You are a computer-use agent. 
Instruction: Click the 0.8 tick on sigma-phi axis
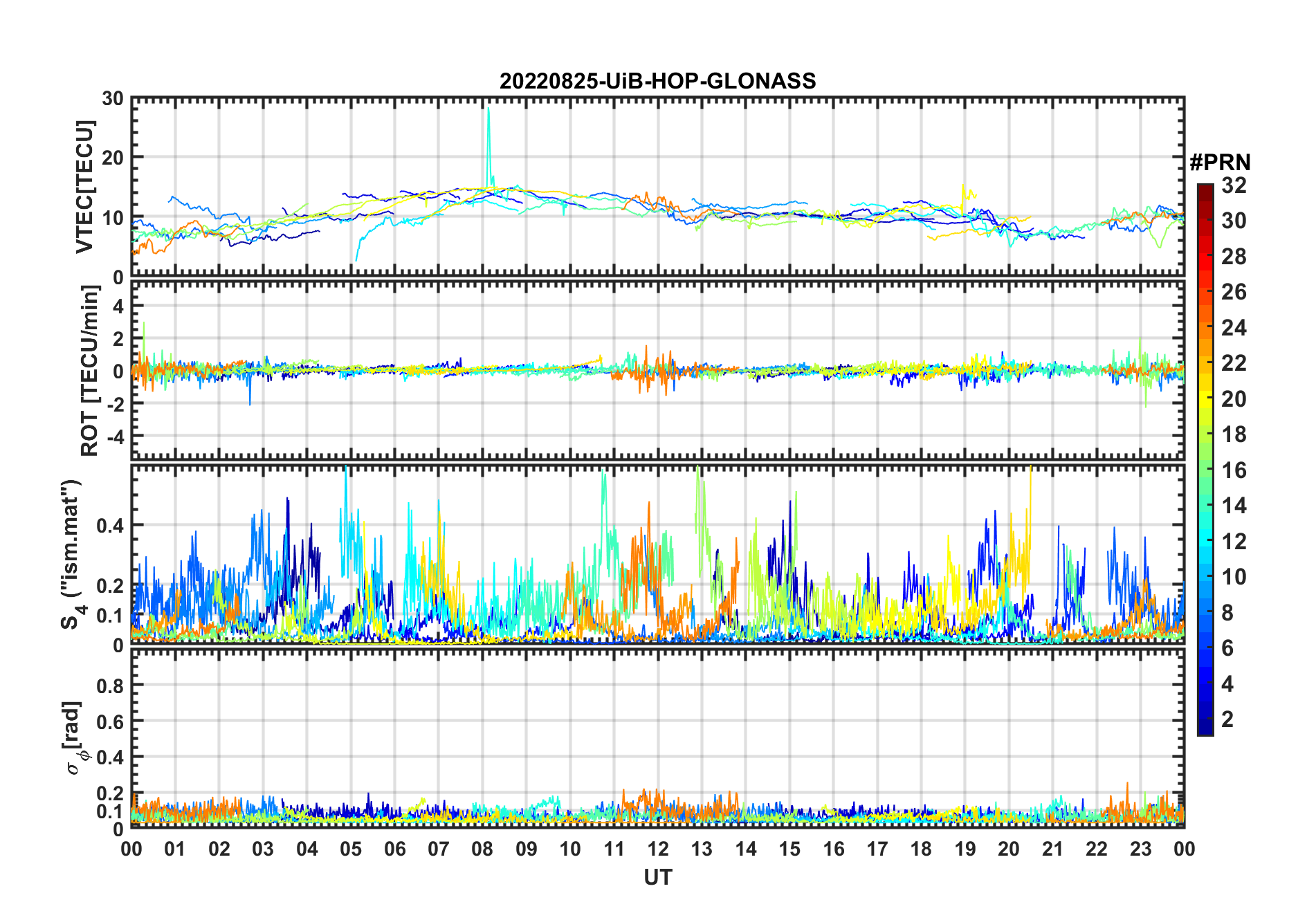(x=110, y=686)
